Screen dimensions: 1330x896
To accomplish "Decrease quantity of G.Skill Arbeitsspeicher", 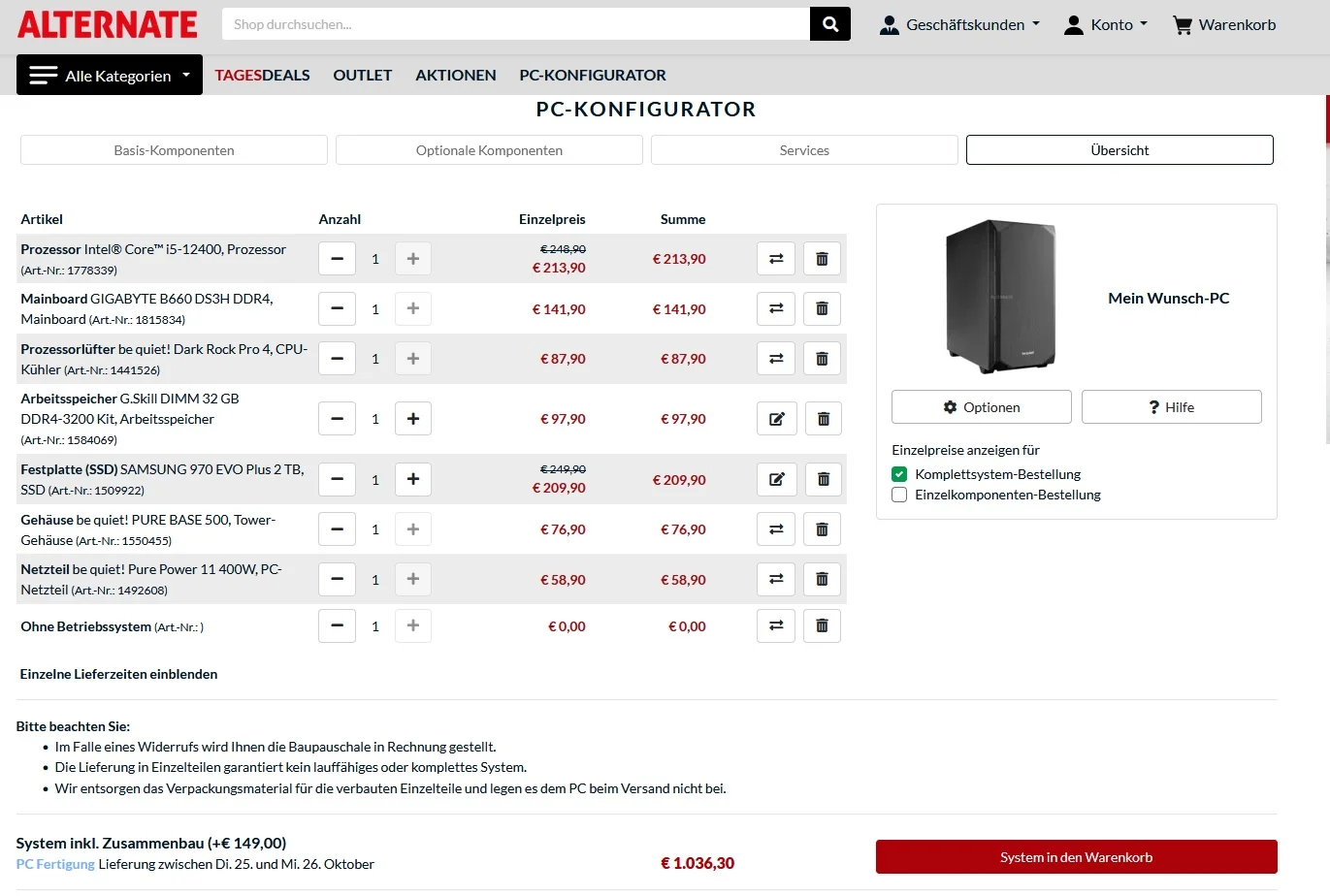I will click(337, 419).
